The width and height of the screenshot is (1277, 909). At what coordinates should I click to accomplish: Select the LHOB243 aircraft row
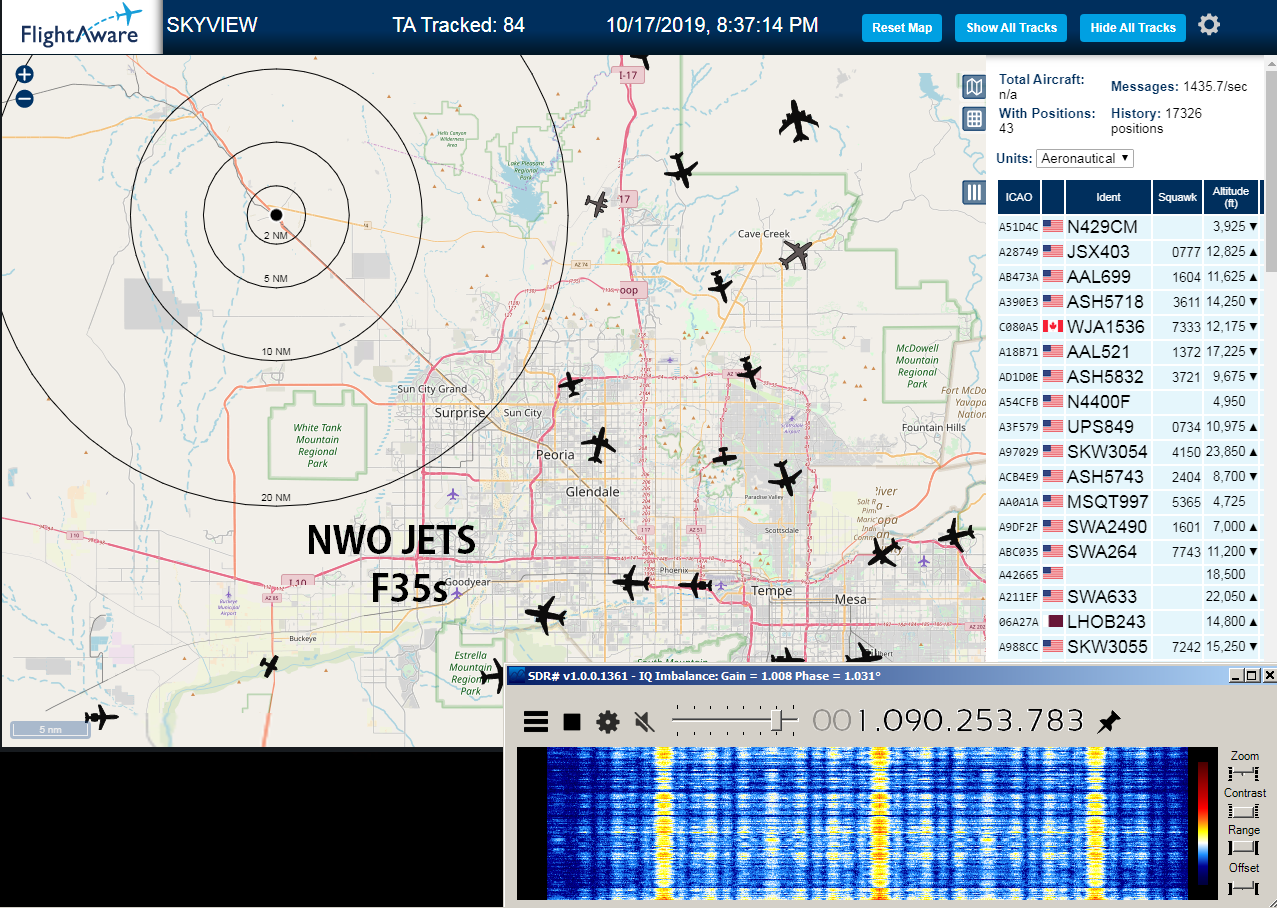click(1130, 622)
